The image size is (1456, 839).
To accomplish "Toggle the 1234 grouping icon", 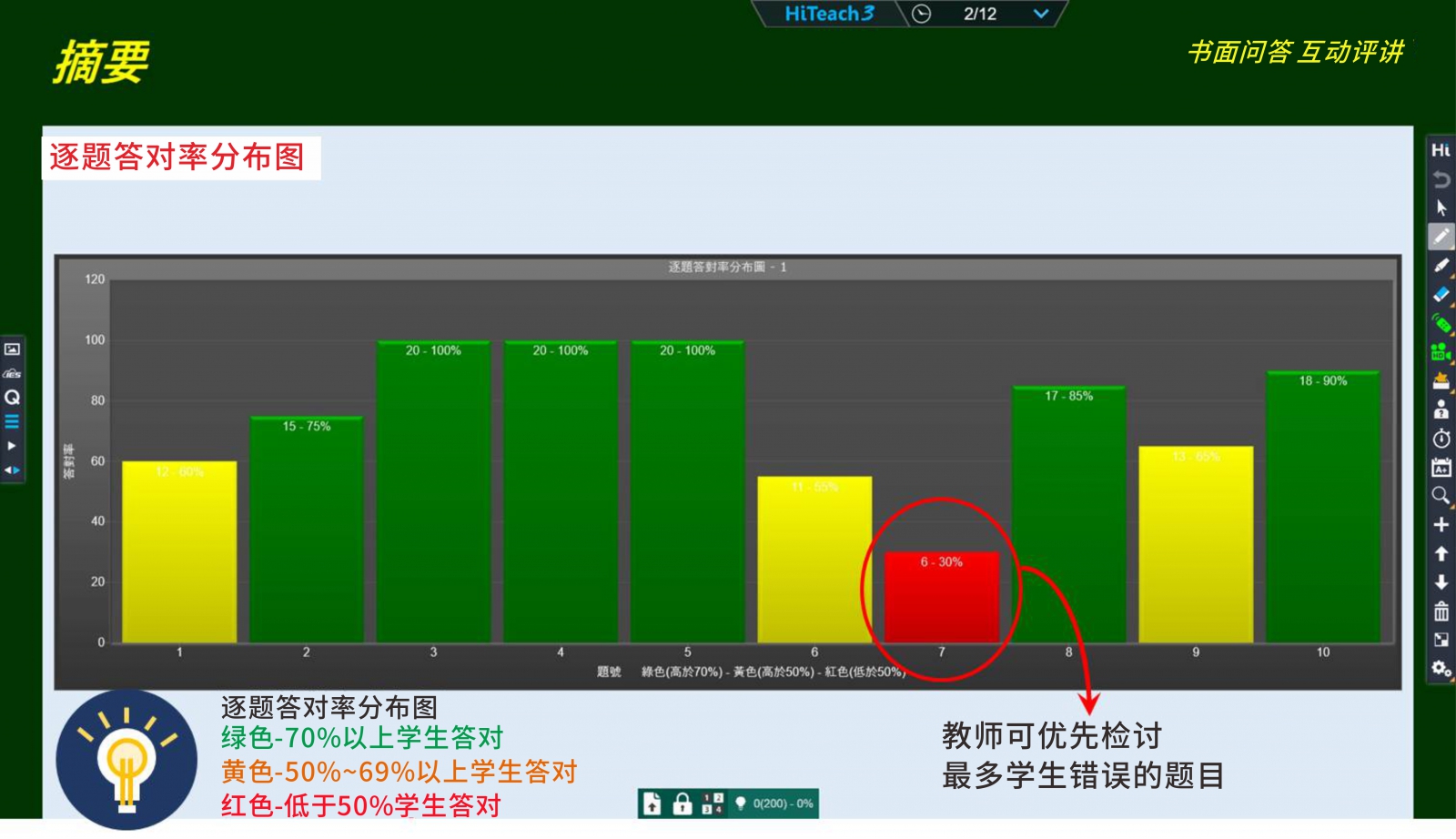I will coord(712,804).
